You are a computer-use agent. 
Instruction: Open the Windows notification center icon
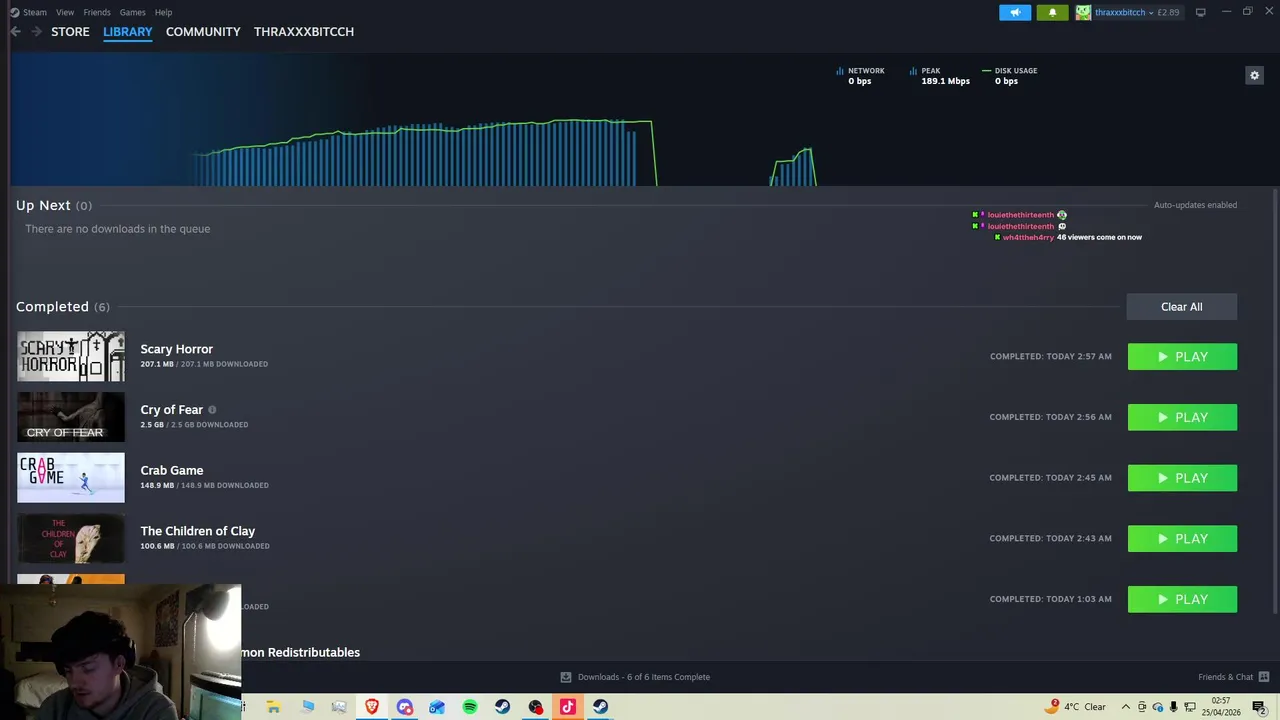[x=1259, y=707]
